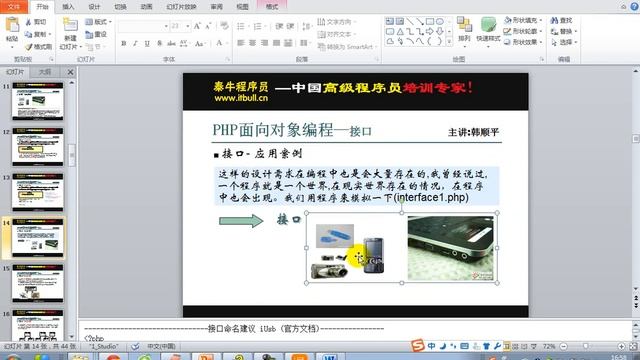Increase the list indent level

pos(290,26)
